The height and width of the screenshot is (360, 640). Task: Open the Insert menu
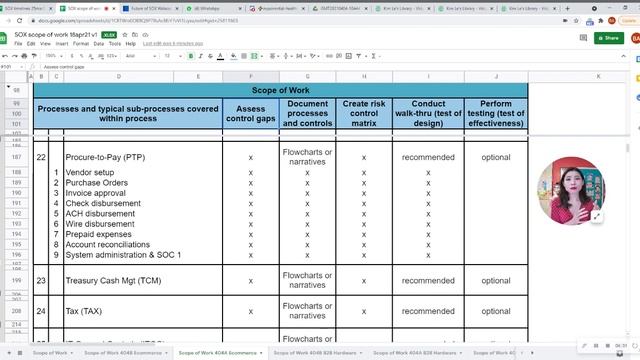(62, 44)
